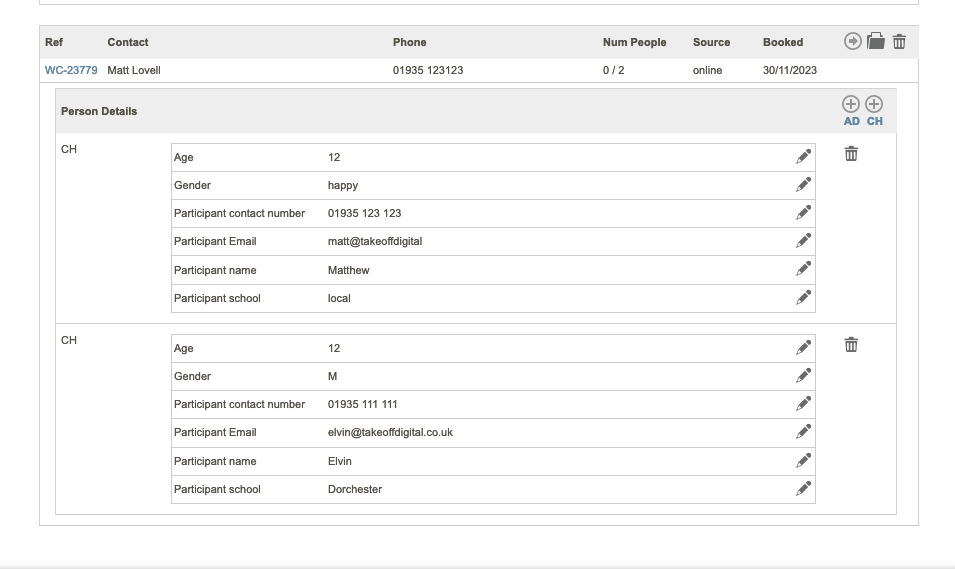Screen dimensions: 955x569
Task: Edit Matthew's participant name
Action: pos(803,270)
